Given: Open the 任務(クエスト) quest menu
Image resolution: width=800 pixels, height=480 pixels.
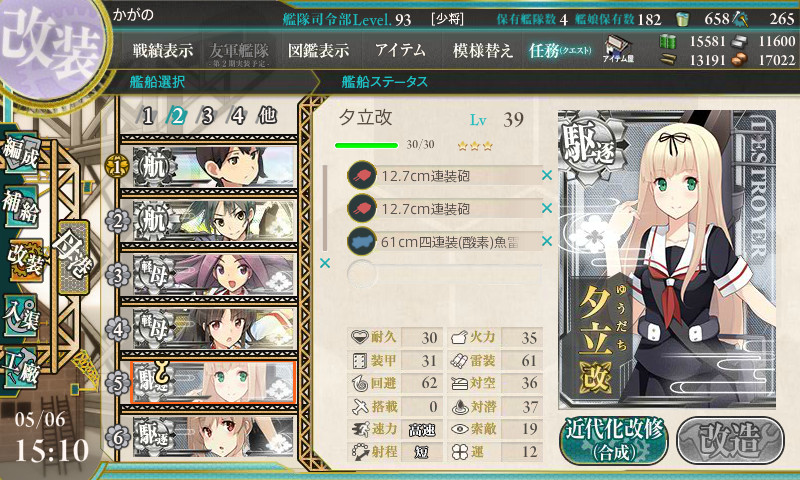Looking at the screenshot, I should tap(560, 50).
